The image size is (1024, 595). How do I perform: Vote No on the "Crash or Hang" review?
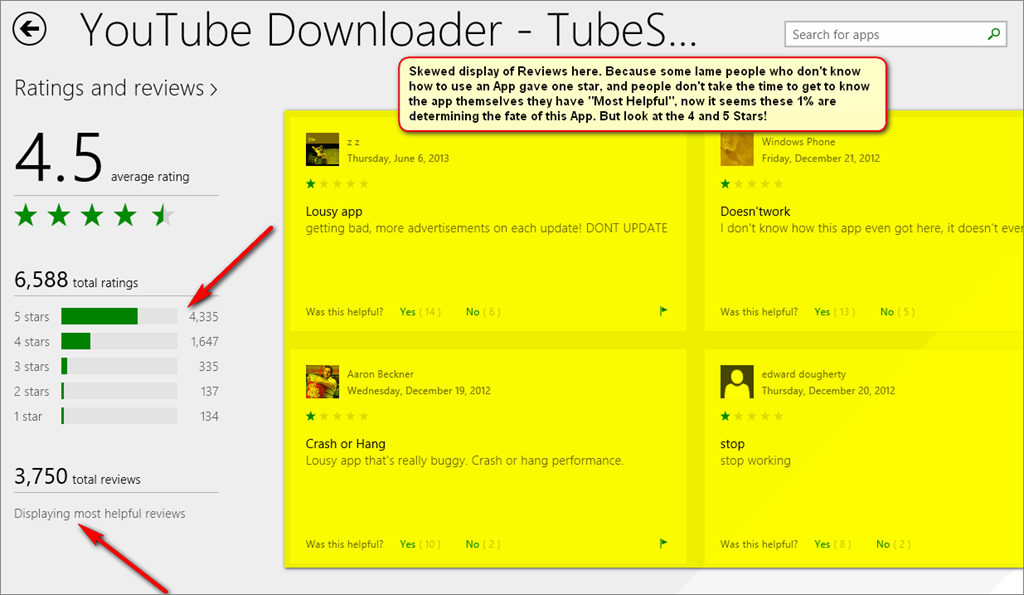473,544
